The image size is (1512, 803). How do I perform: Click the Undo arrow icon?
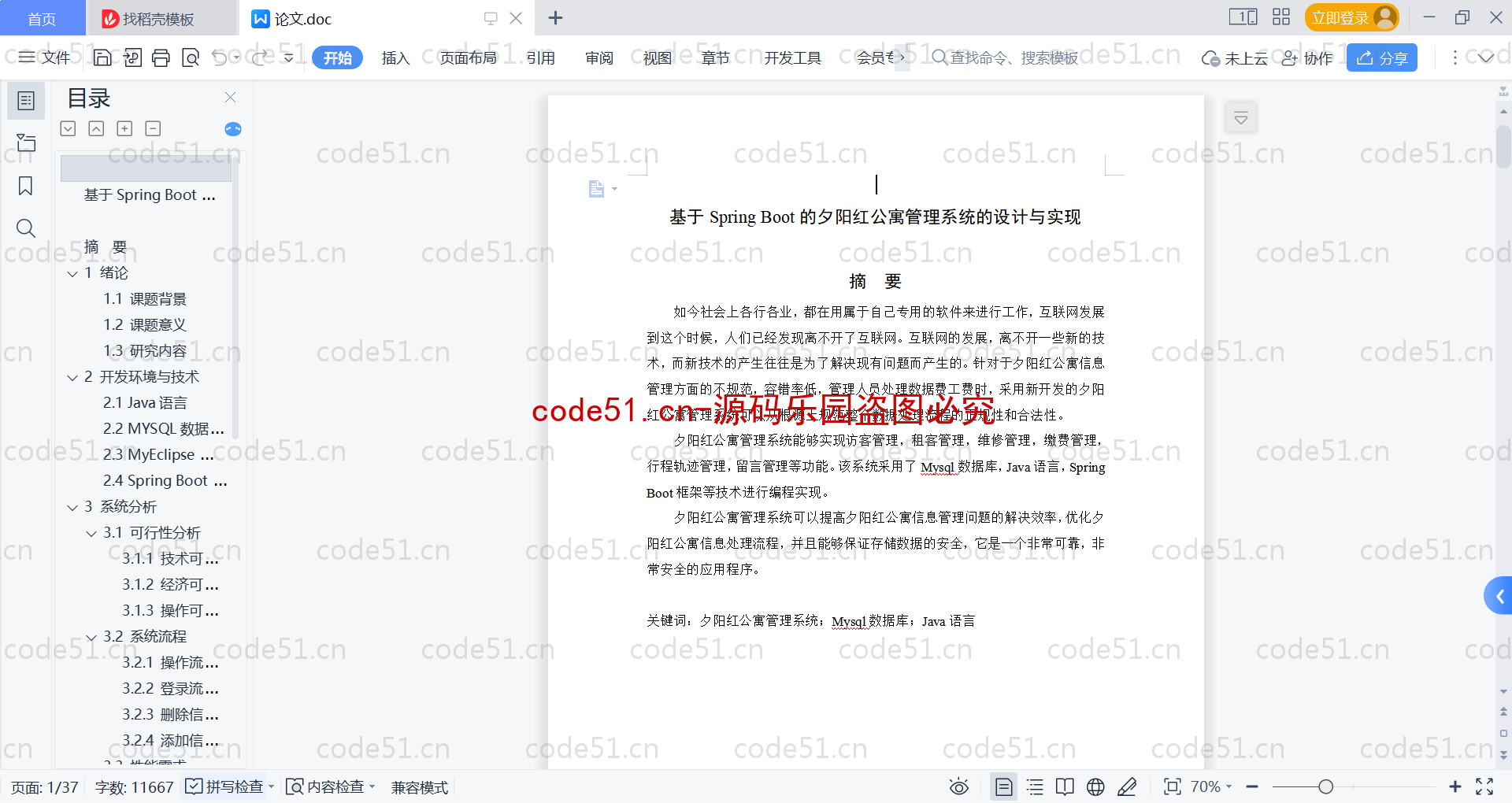(x=220, y=57)
